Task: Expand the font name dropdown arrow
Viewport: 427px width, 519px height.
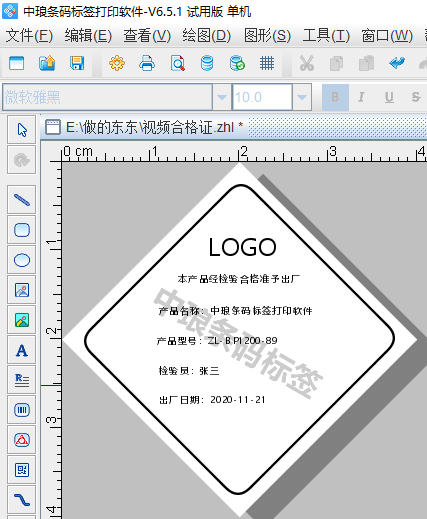Action: click(x=222, y=97)
